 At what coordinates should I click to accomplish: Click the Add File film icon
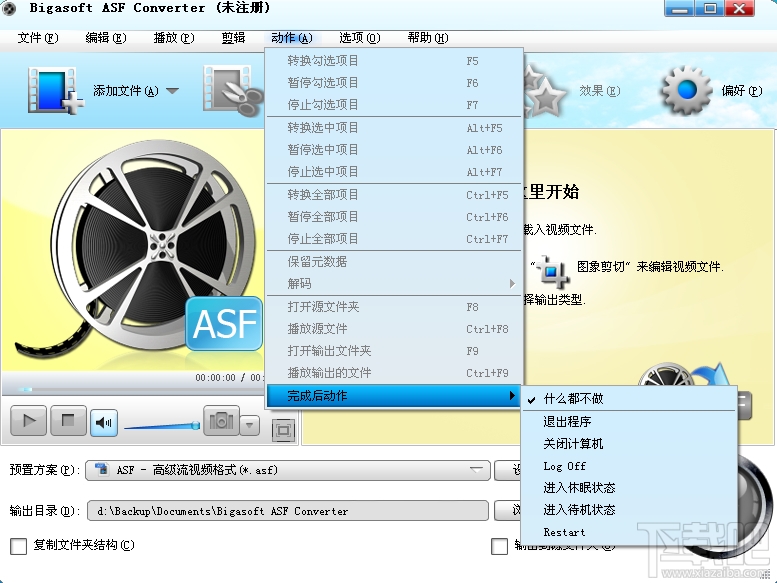coord(55,91)
